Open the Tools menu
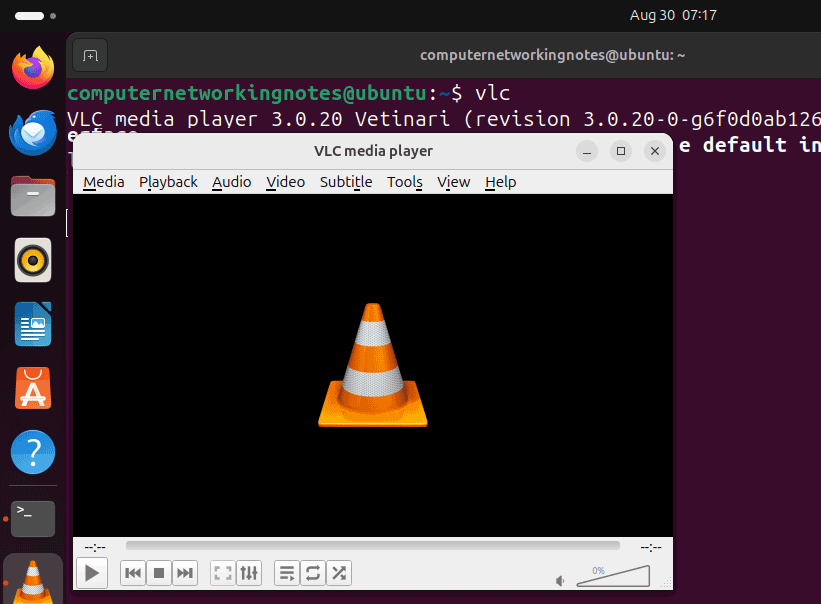The image size is (821, 604). tap(405, 182)
